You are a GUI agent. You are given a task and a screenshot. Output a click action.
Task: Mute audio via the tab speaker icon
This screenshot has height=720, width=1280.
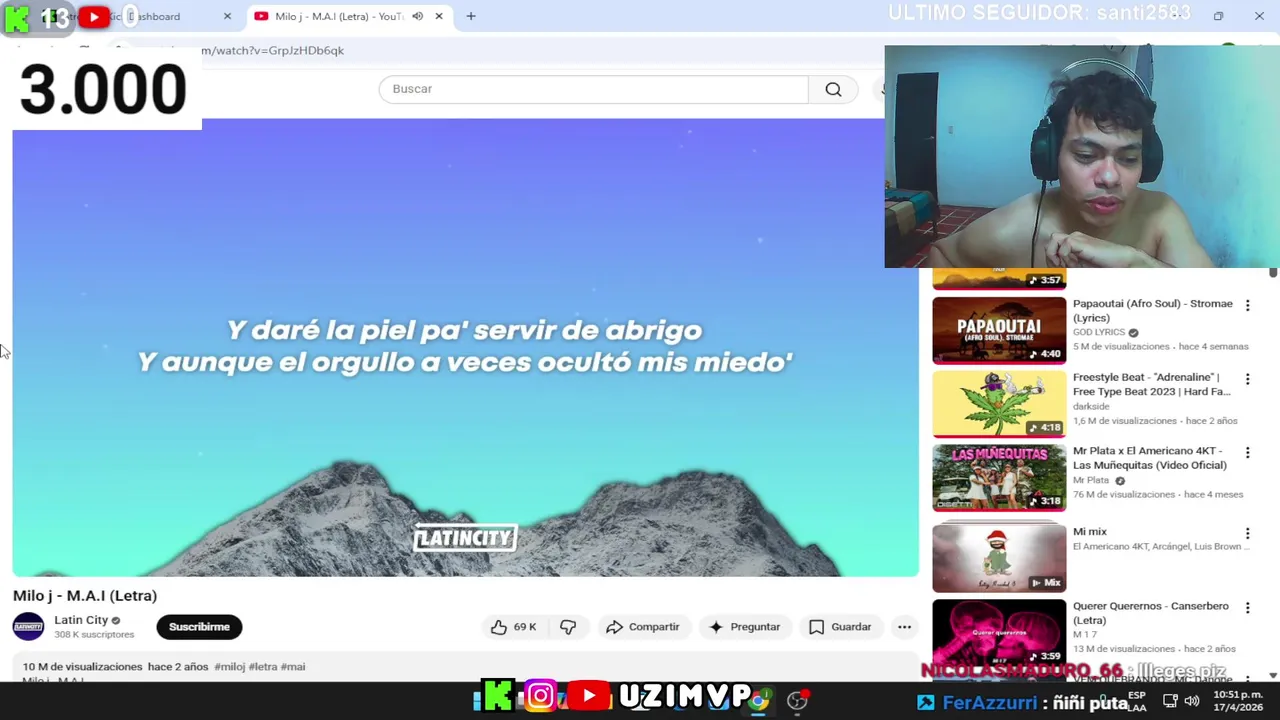pos(417,16)
